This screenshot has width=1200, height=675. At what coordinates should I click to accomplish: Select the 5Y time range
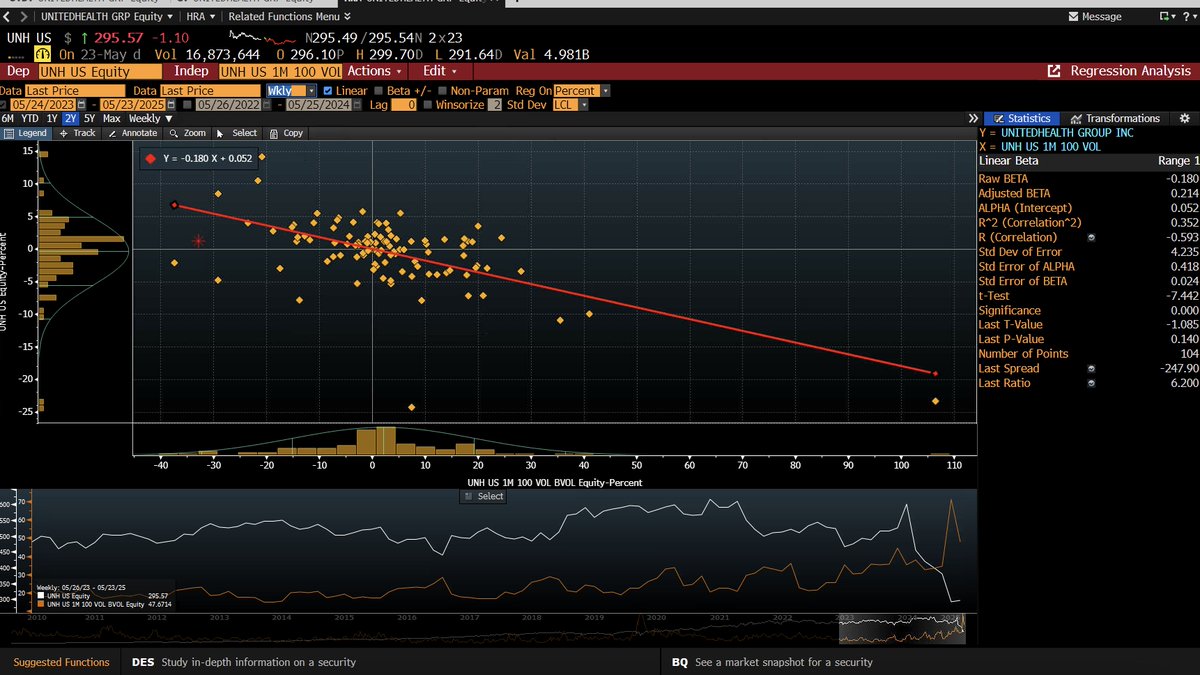tap(90, 119)
